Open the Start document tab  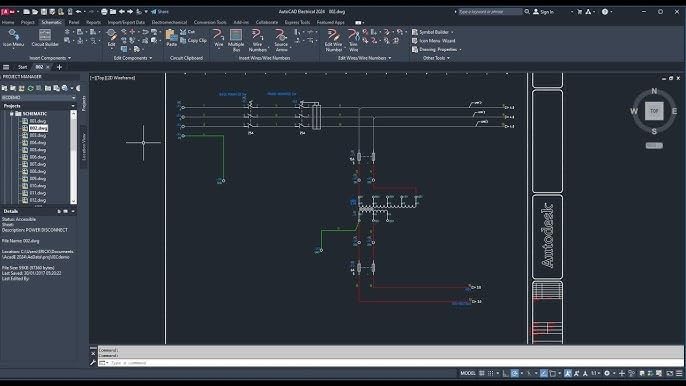pos(22,67)
